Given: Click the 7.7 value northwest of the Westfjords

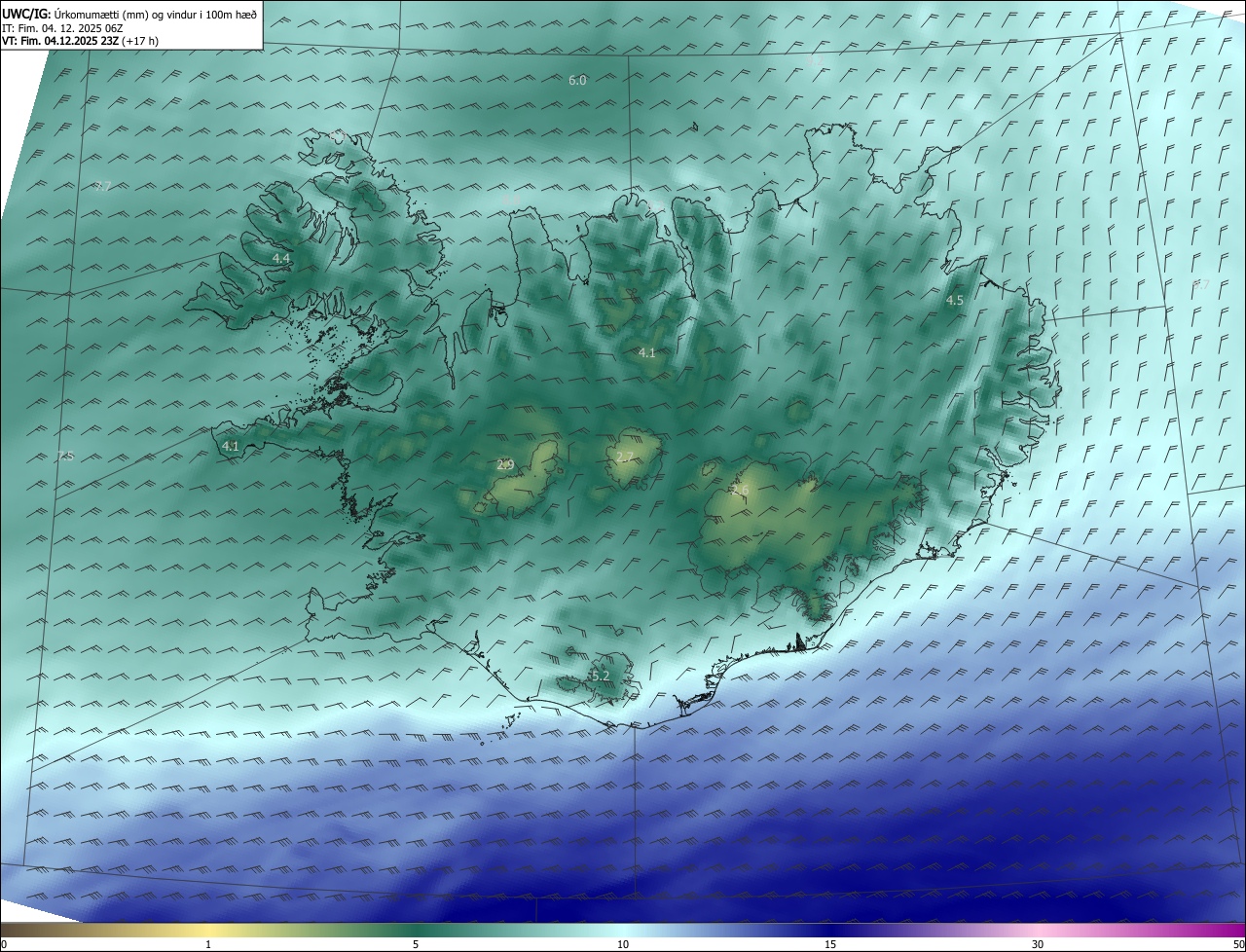Looking at the screenshot, I should tap(104, 186).
